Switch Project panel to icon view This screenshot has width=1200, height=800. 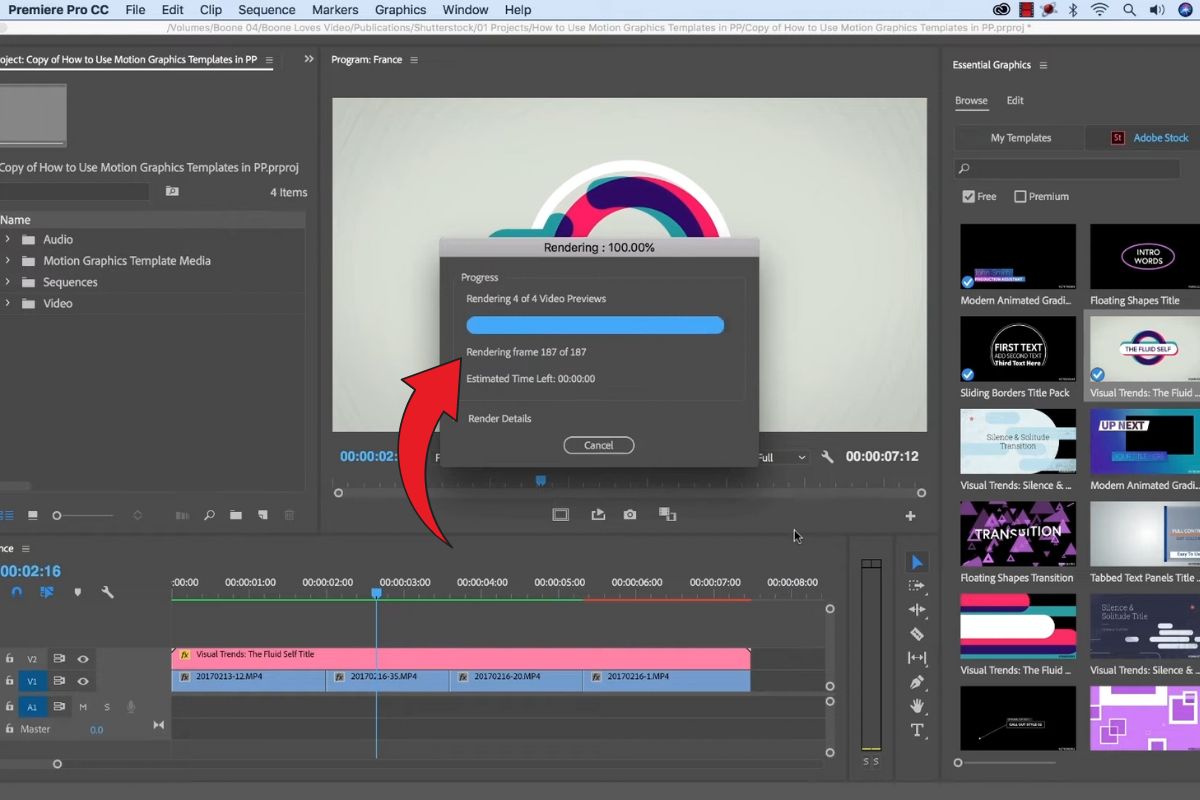point(33,515)
